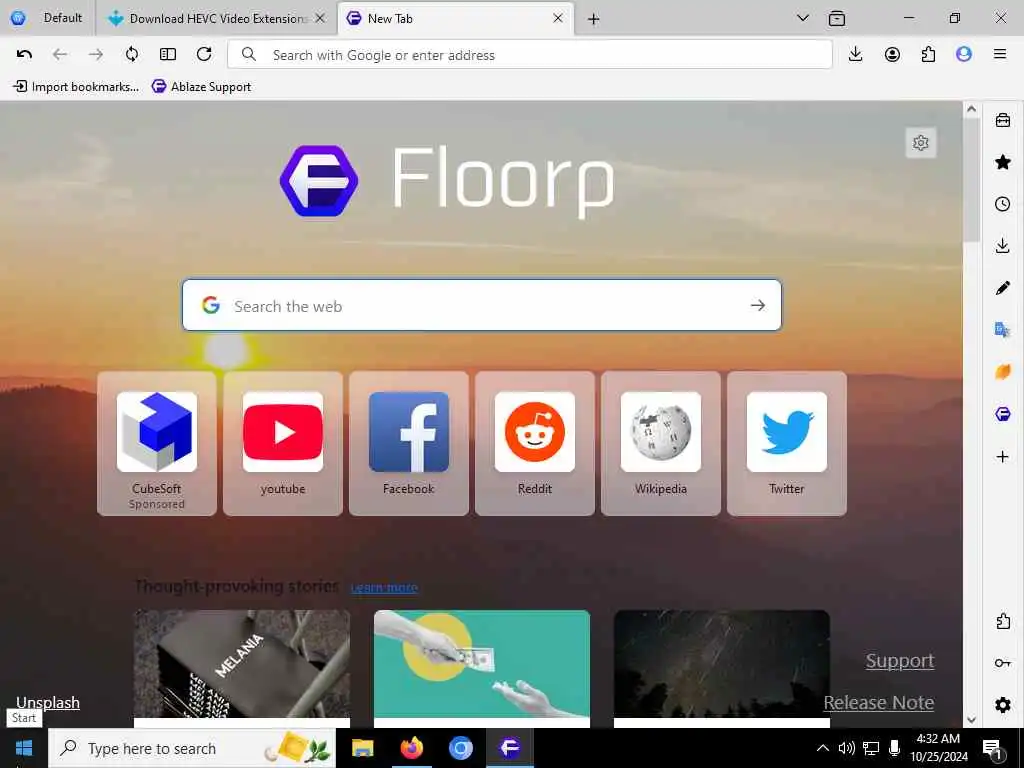Add a new sidebar panel with plus
The width and height of the screenshot is (1024, 768).
[1003, 456]
